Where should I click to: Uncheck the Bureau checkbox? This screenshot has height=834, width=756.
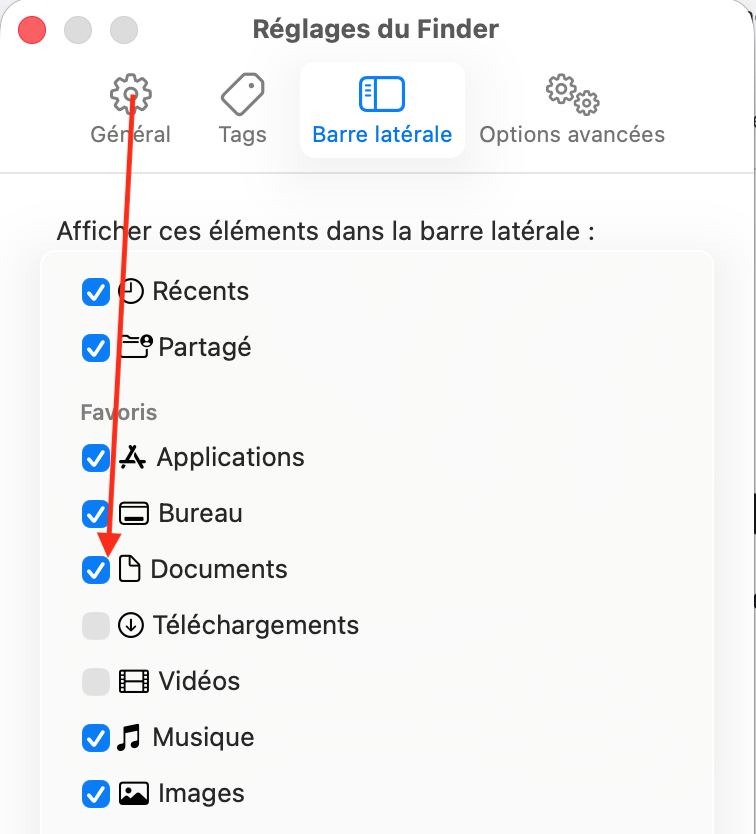[95, 514]
